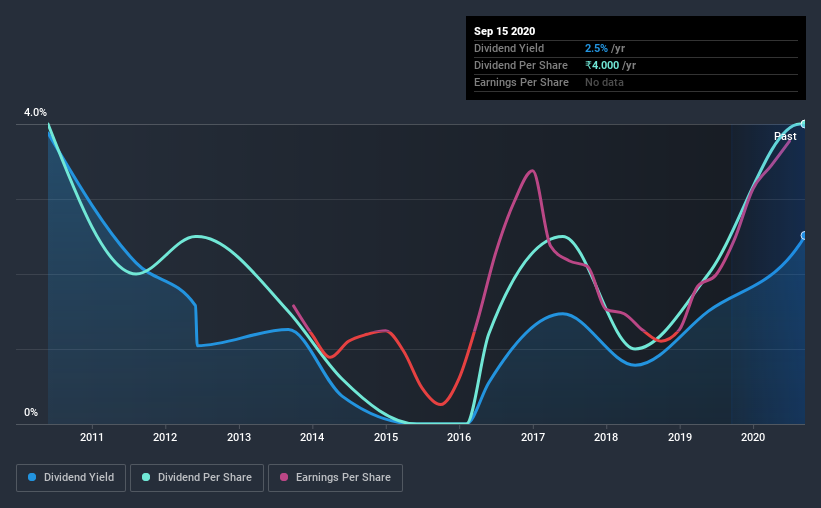Click the teal Dividend Per Share legend dot
This screenshot has height=508, width=821.
tap(146, 477)
